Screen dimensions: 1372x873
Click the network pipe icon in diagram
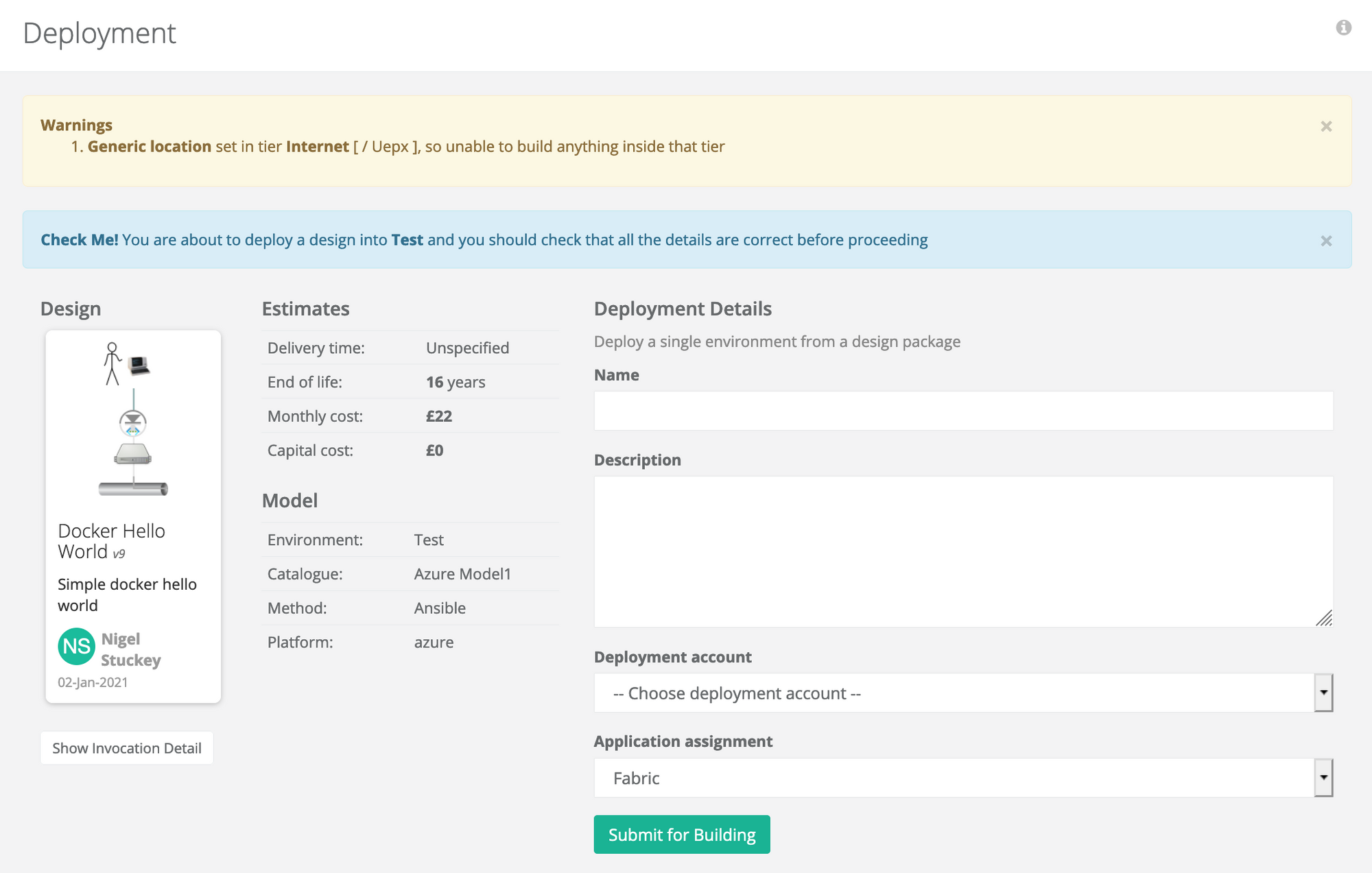click(x=133, y=488)
